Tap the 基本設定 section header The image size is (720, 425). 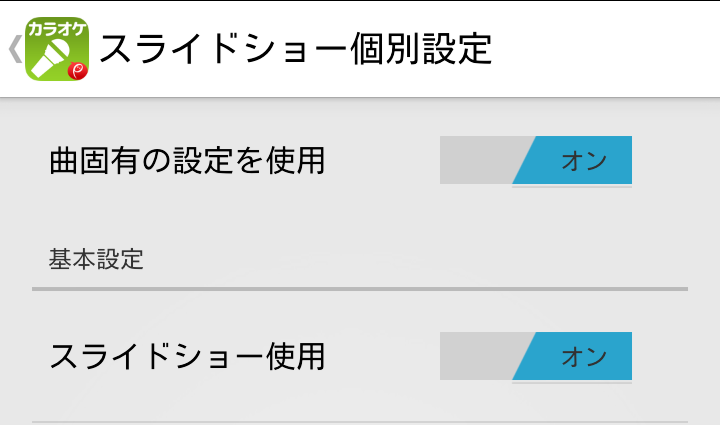point(96,259)
